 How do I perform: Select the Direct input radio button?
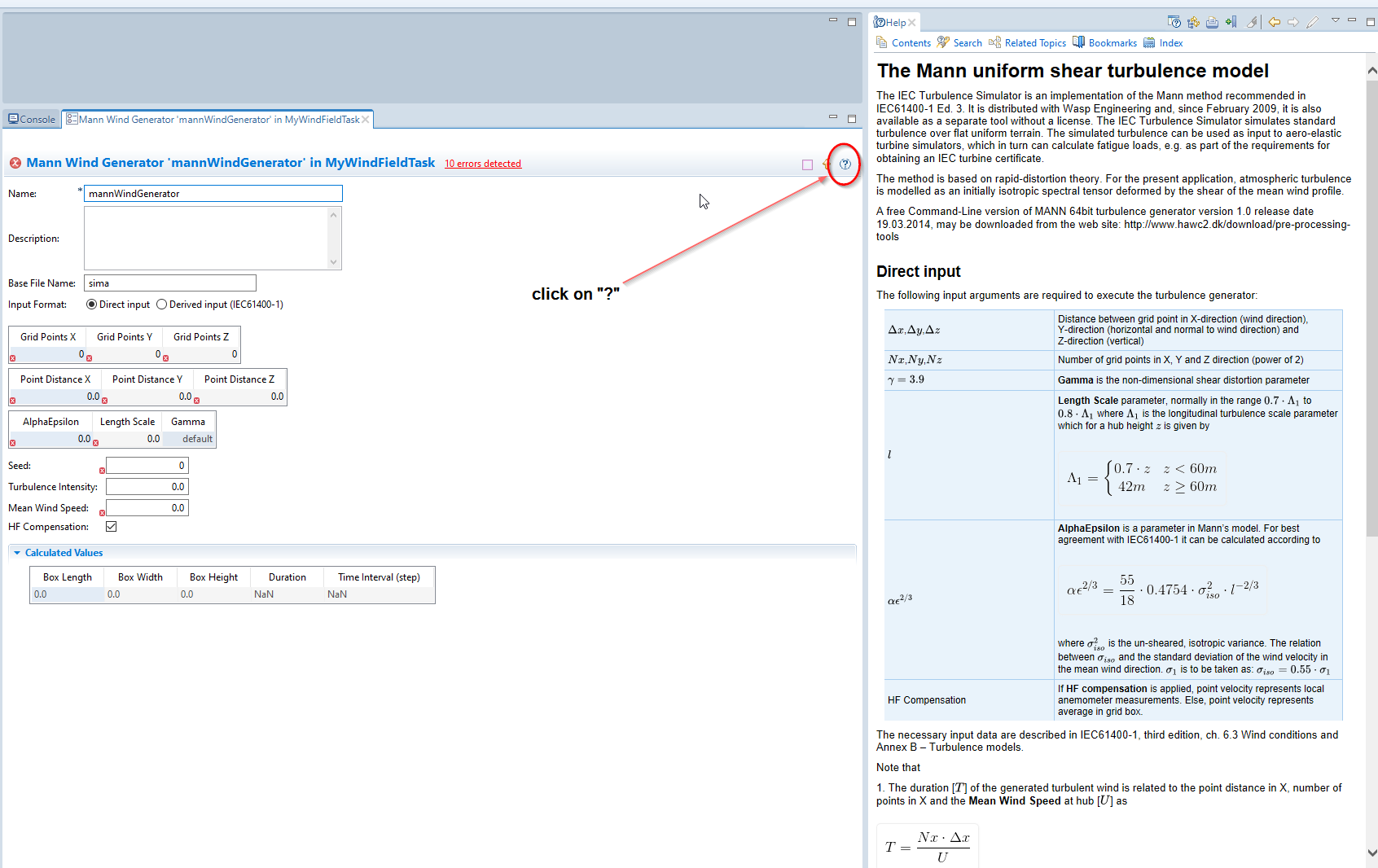click(x=91, y=305)
